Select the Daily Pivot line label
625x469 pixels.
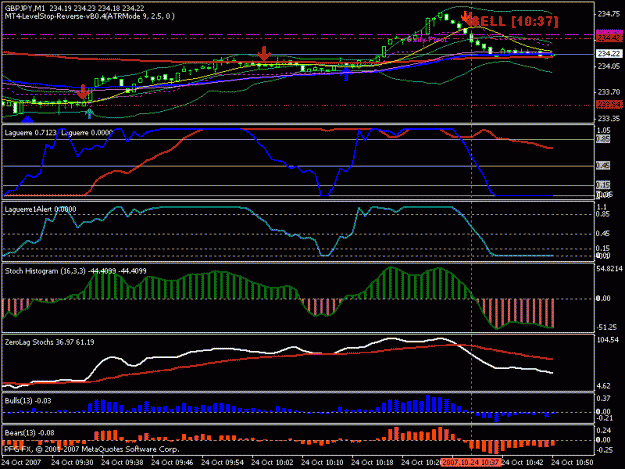pyautogui.click(x=426, y=39)
